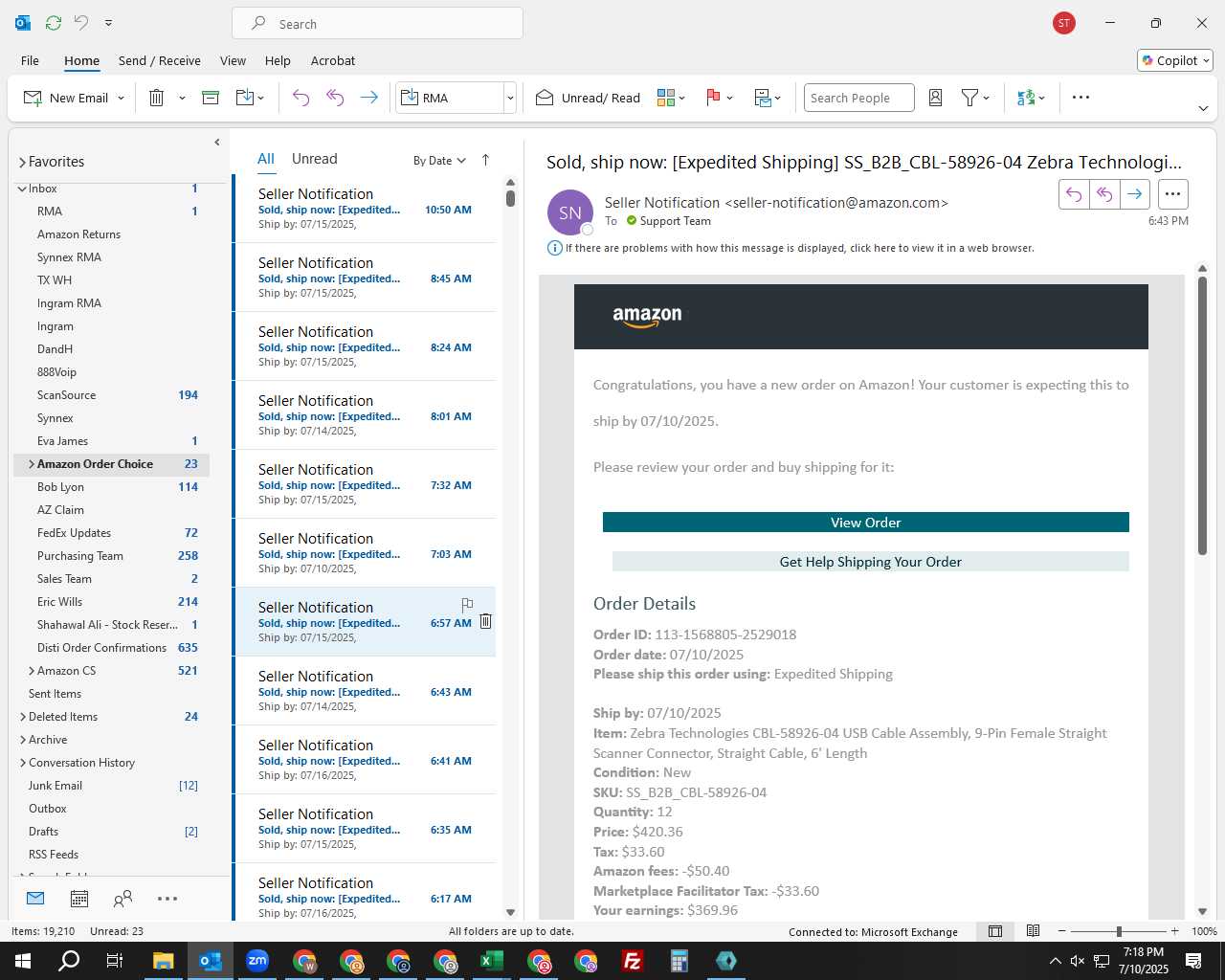This screenshot has height=980, width=1225.
Task: Open FileZilla from the Windows taskbar
Action: pos(633,961)
